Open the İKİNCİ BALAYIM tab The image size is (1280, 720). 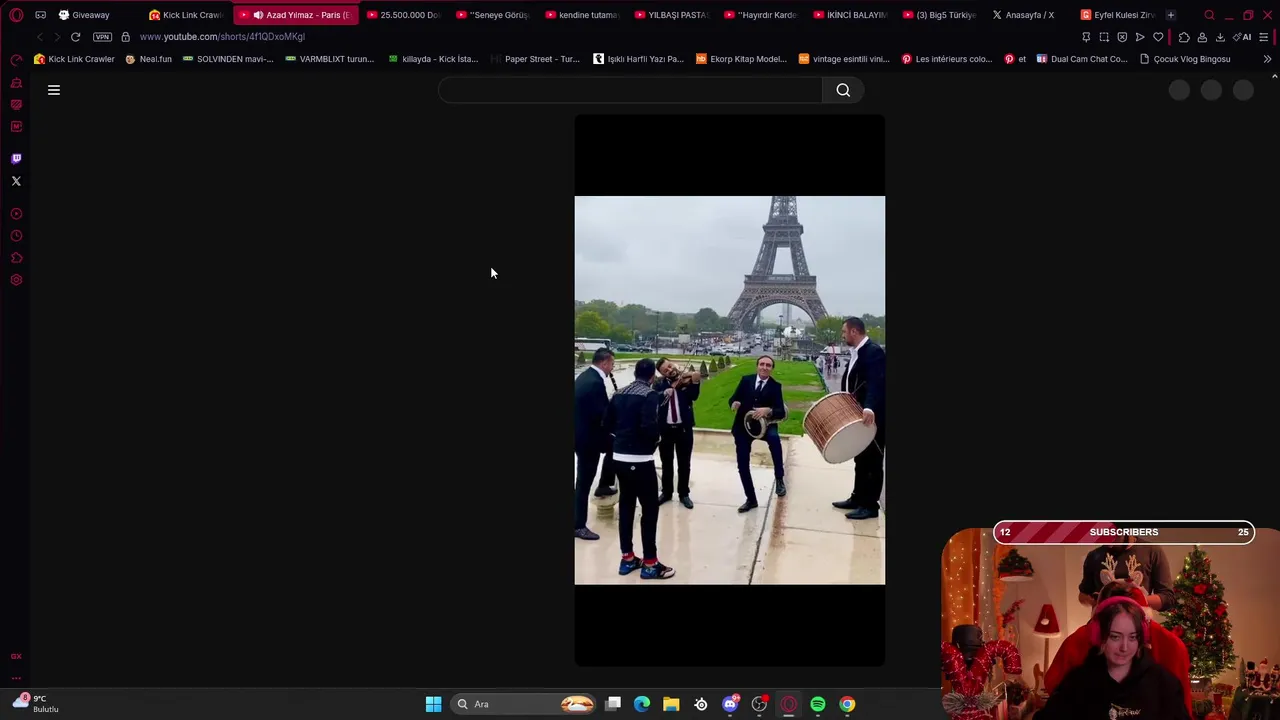click(850, 15)
